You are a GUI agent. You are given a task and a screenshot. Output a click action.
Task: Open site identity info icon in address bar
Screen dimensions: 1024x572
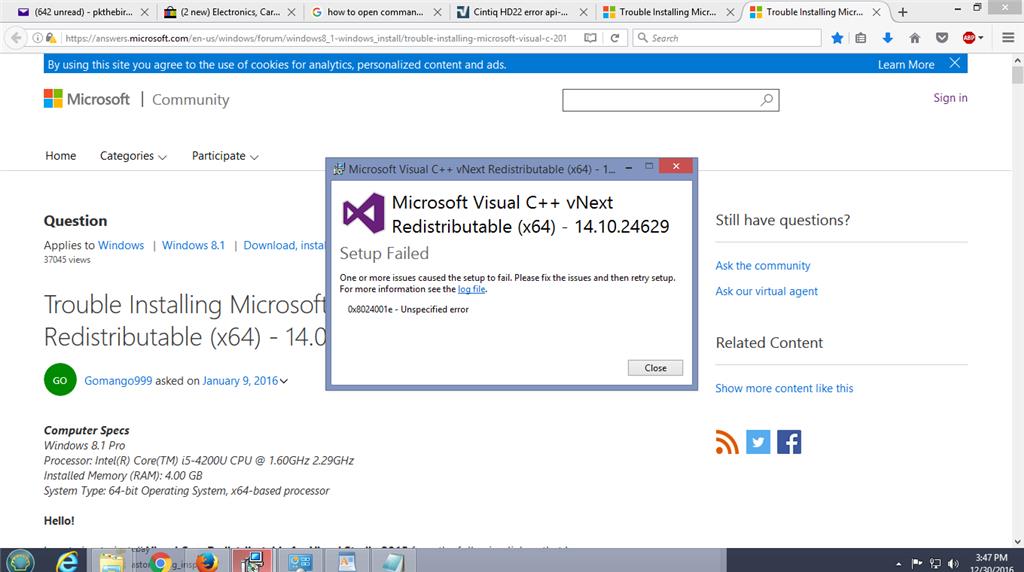point(37,38)
